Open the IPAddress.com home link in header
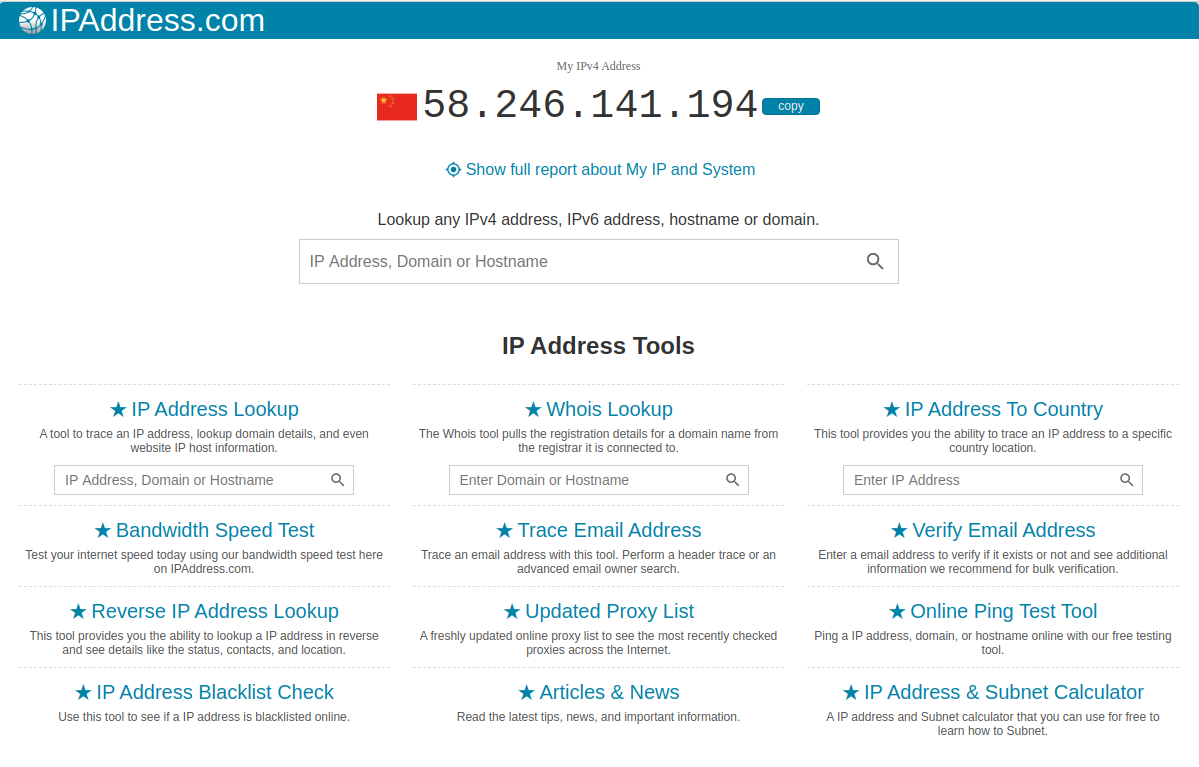 [141, 20]
